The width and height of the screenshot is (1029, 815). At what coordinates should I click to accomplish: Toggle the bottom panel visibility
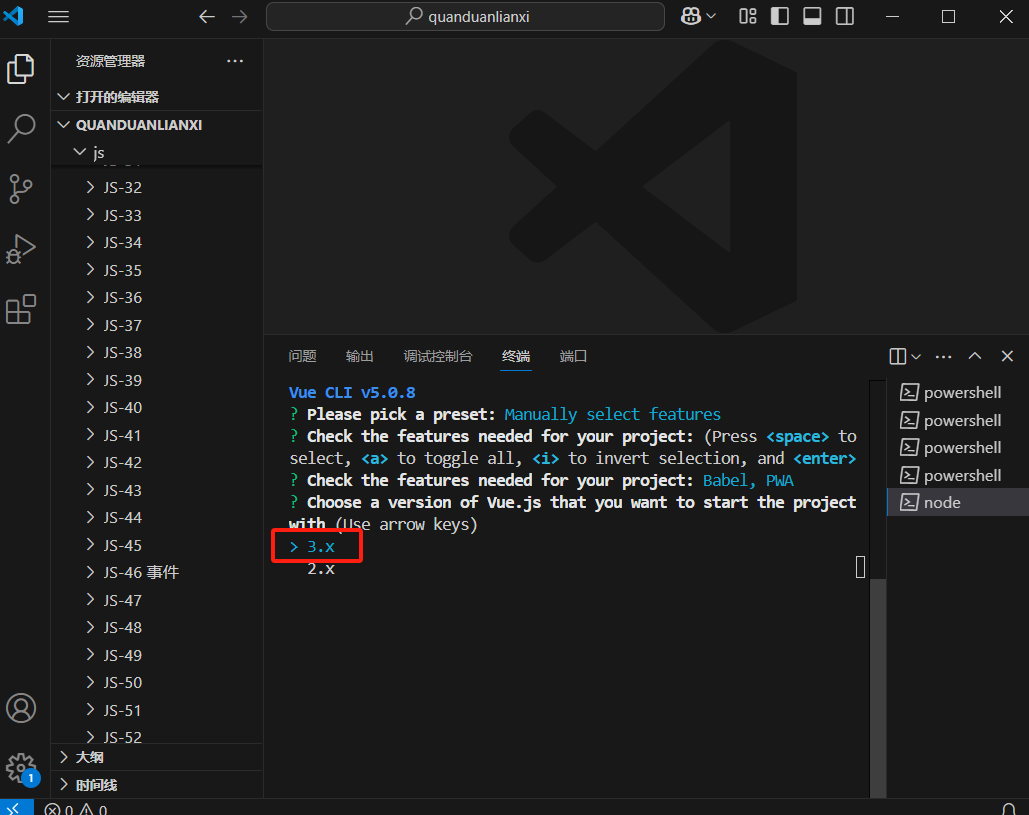click(x=812, y=16)
